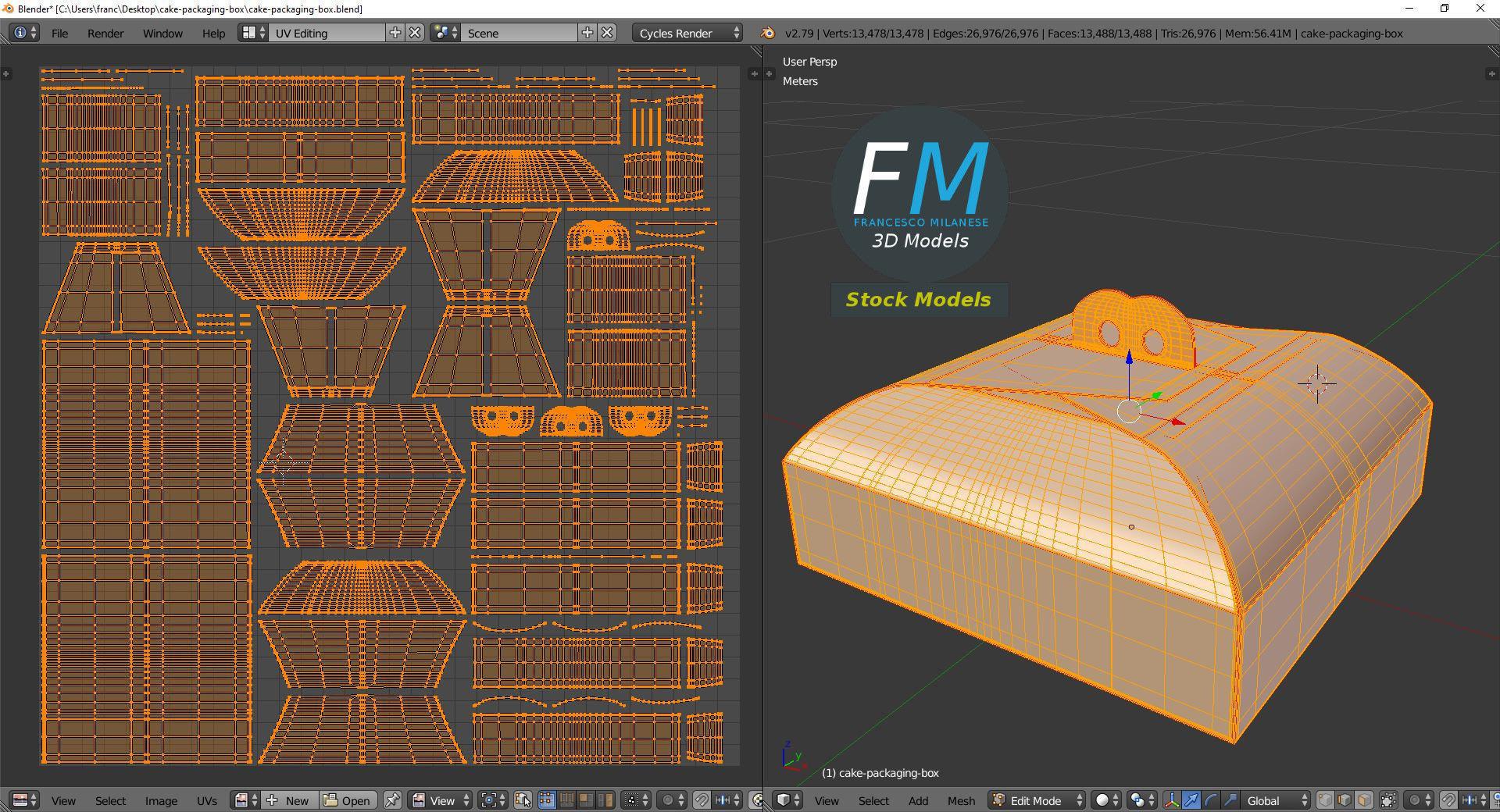Open the File menu
Screen dimensions: 1500x812
point(59,33)
